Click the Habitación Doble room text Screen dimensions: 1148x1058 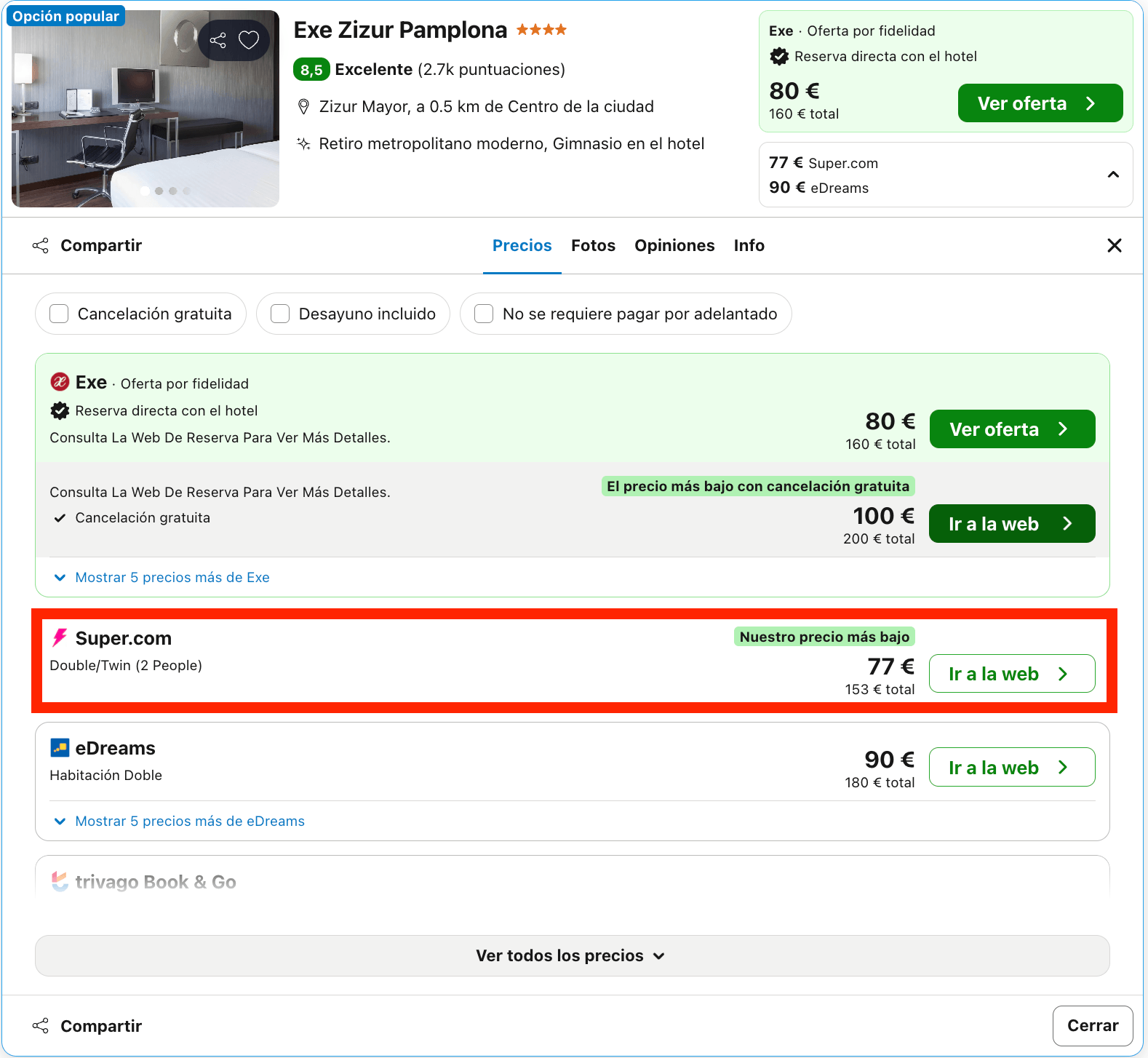tap(106, 775)
